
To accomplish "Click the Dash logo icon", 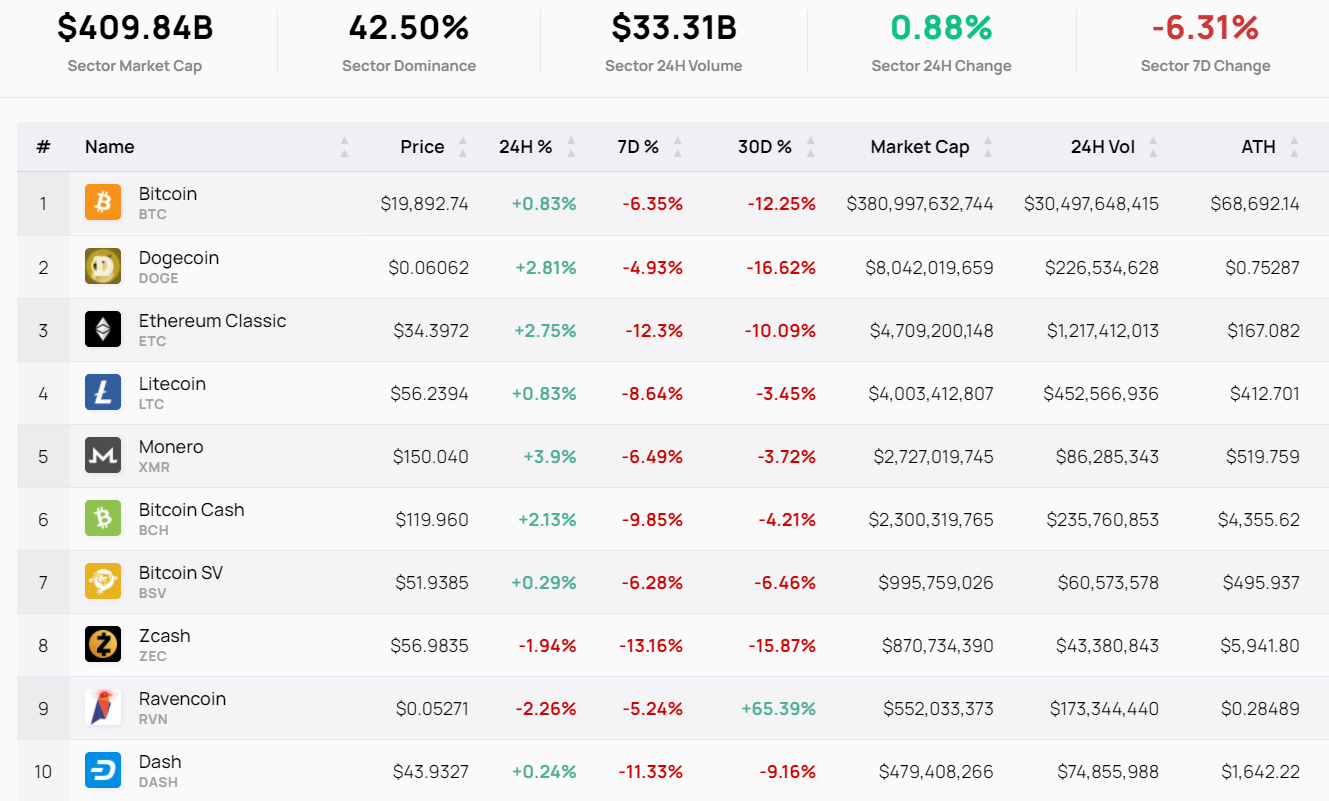I will tap(103, 770).
